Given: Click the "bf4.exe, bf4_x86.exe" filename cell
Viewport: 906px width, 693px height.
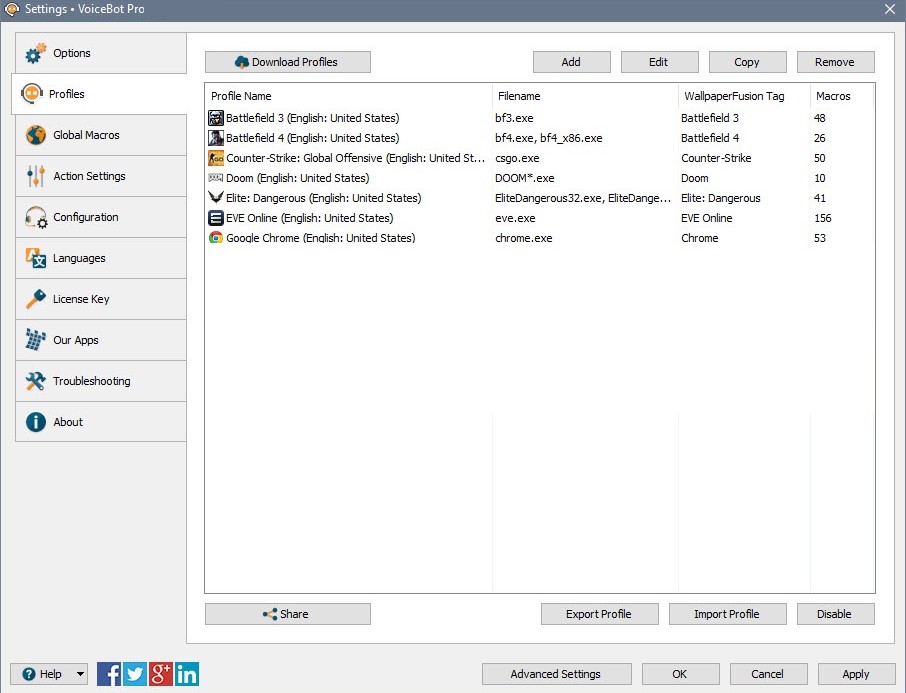Looking at the screenshot, I should tap(548, 138).
